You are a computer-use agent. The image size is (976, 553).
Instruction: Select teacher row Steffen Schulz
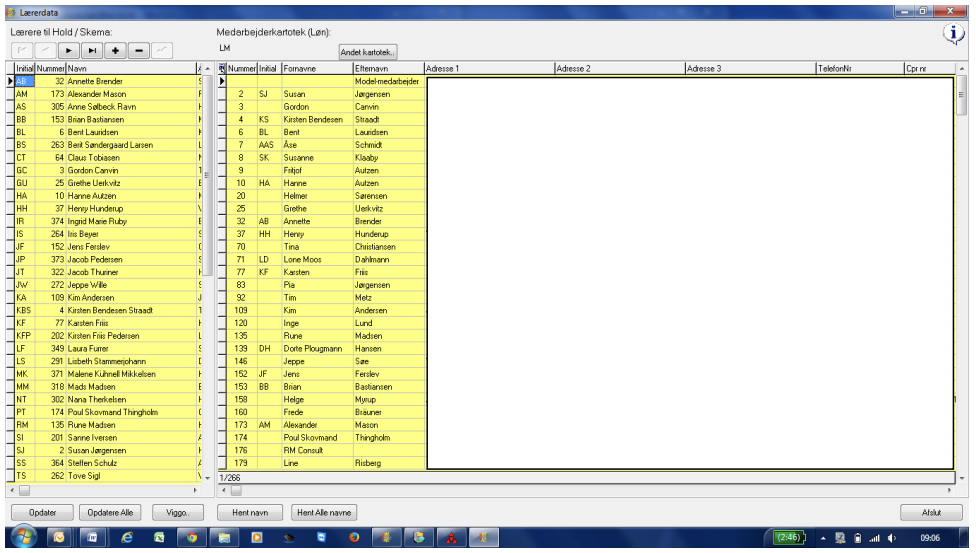[106, 463]
